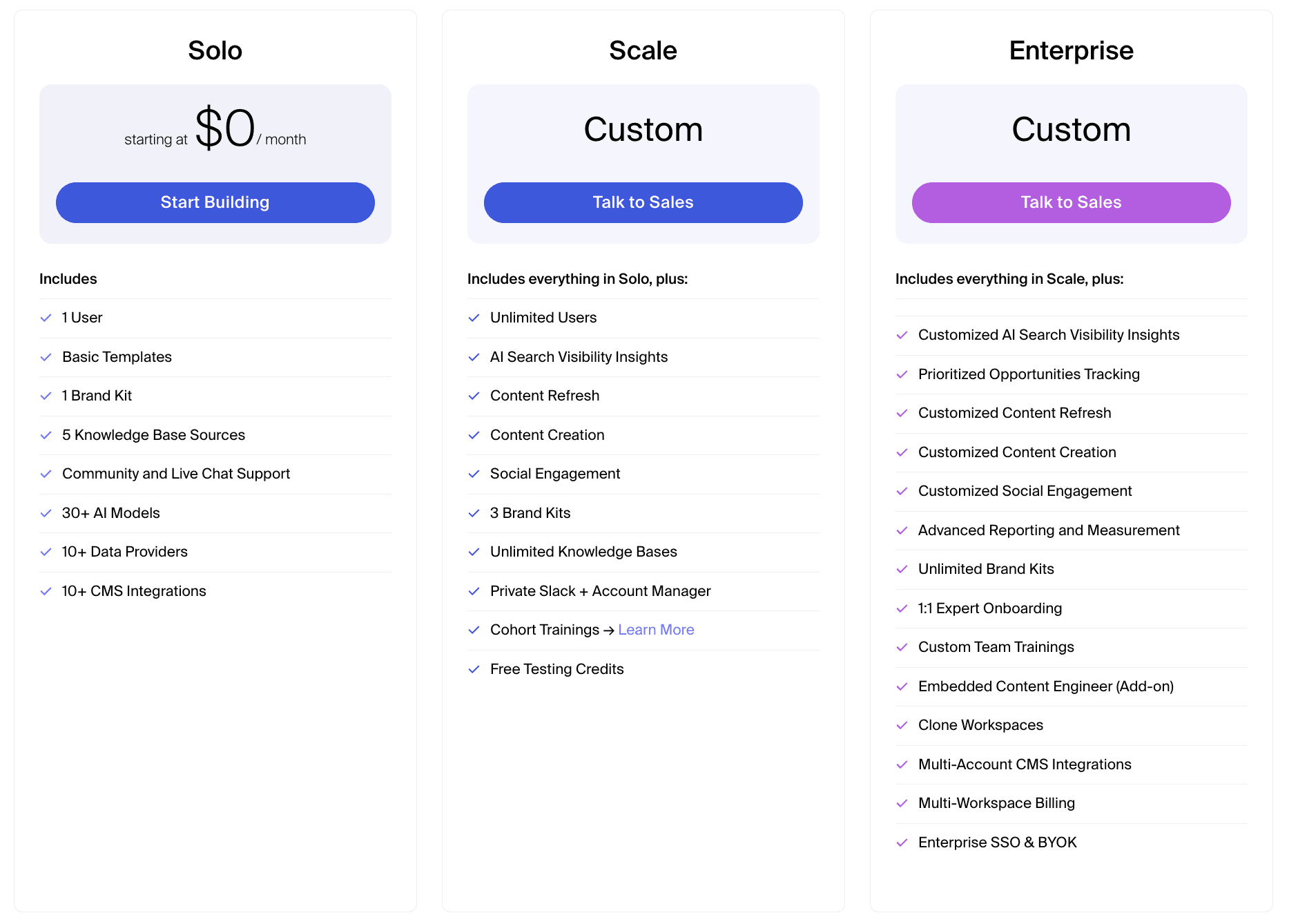Click the arrow after Cohort Trainings
The height and width of the screenshot is (924, 1298).
609,630
